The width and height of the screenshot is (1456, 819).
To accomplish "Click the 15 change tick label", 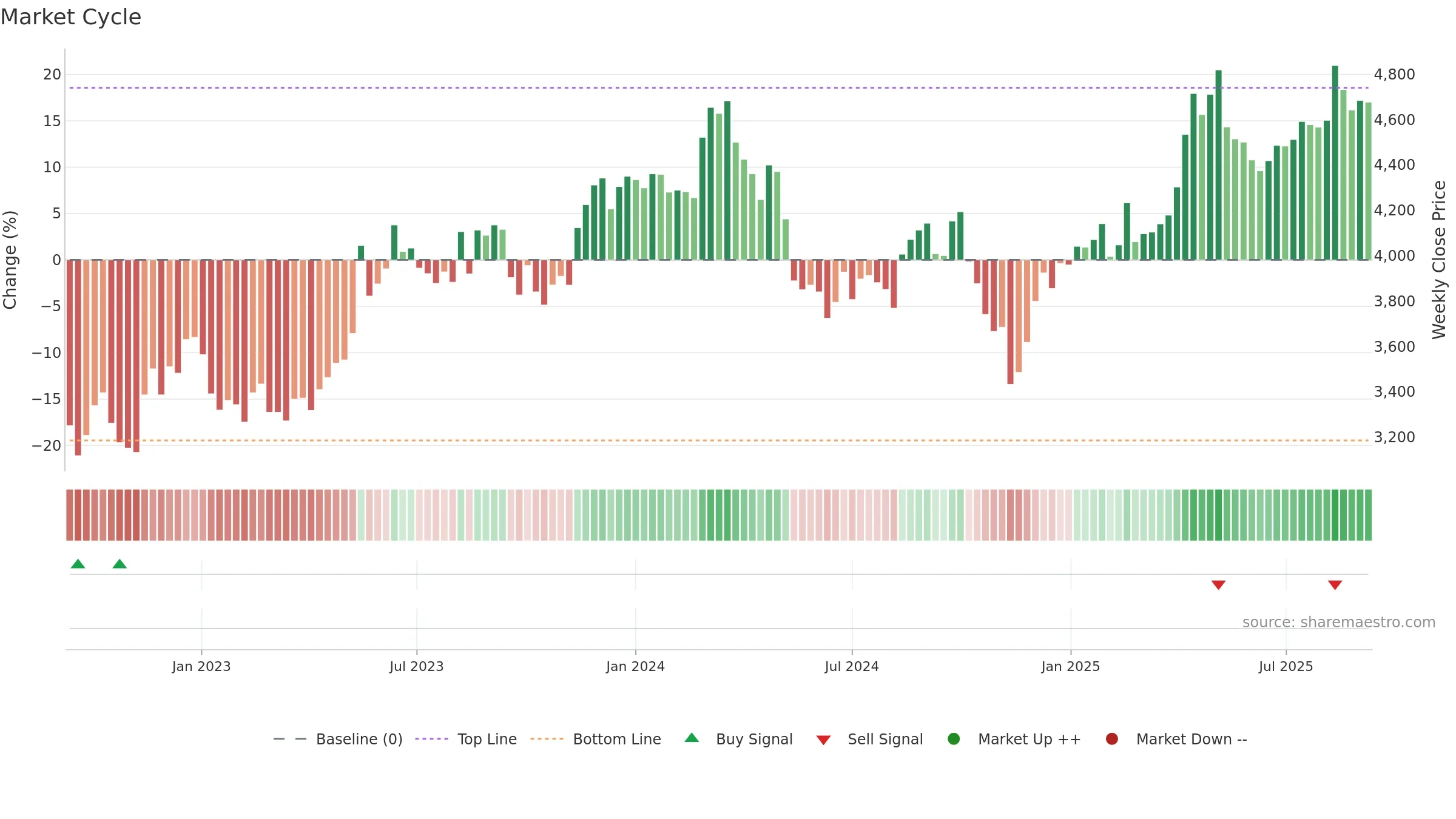I will pyautogui.click(x=52, y=121).
